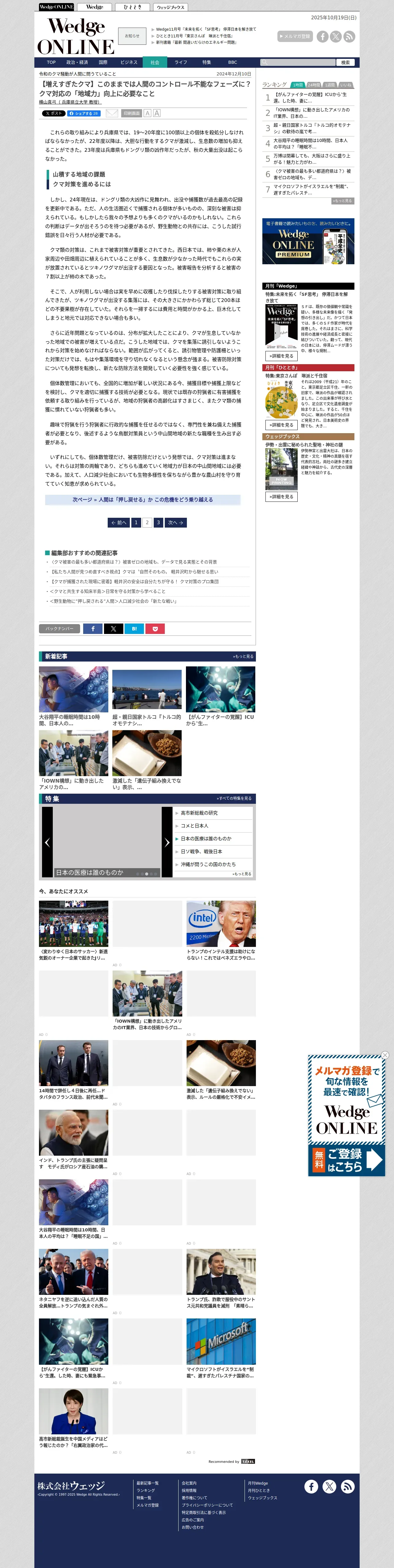Open すべての特集を見る link
The height and width of the screenshot is (1568, 394).
[x=234, y=798]
